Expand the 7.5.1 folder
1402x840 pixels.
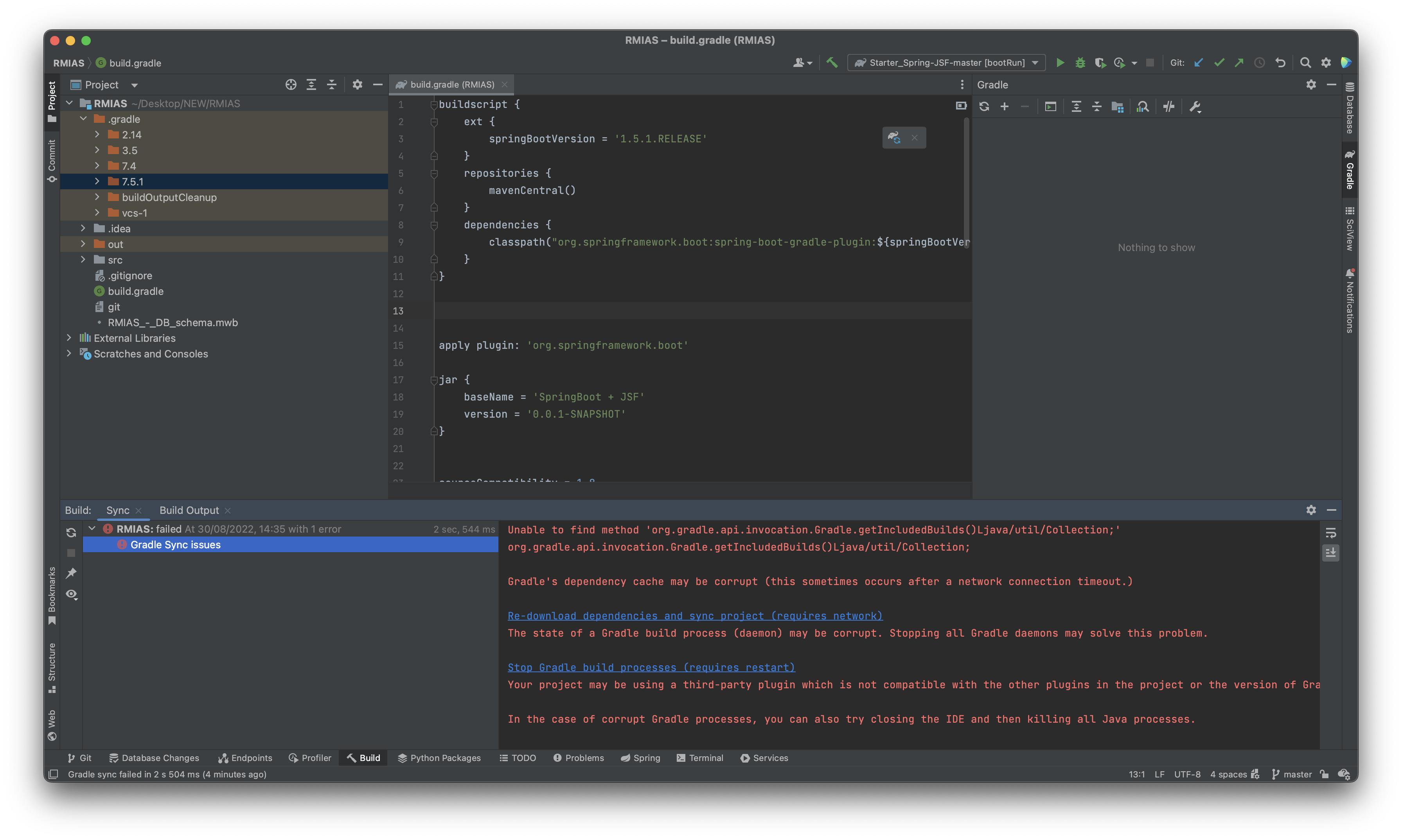(97, 181)
